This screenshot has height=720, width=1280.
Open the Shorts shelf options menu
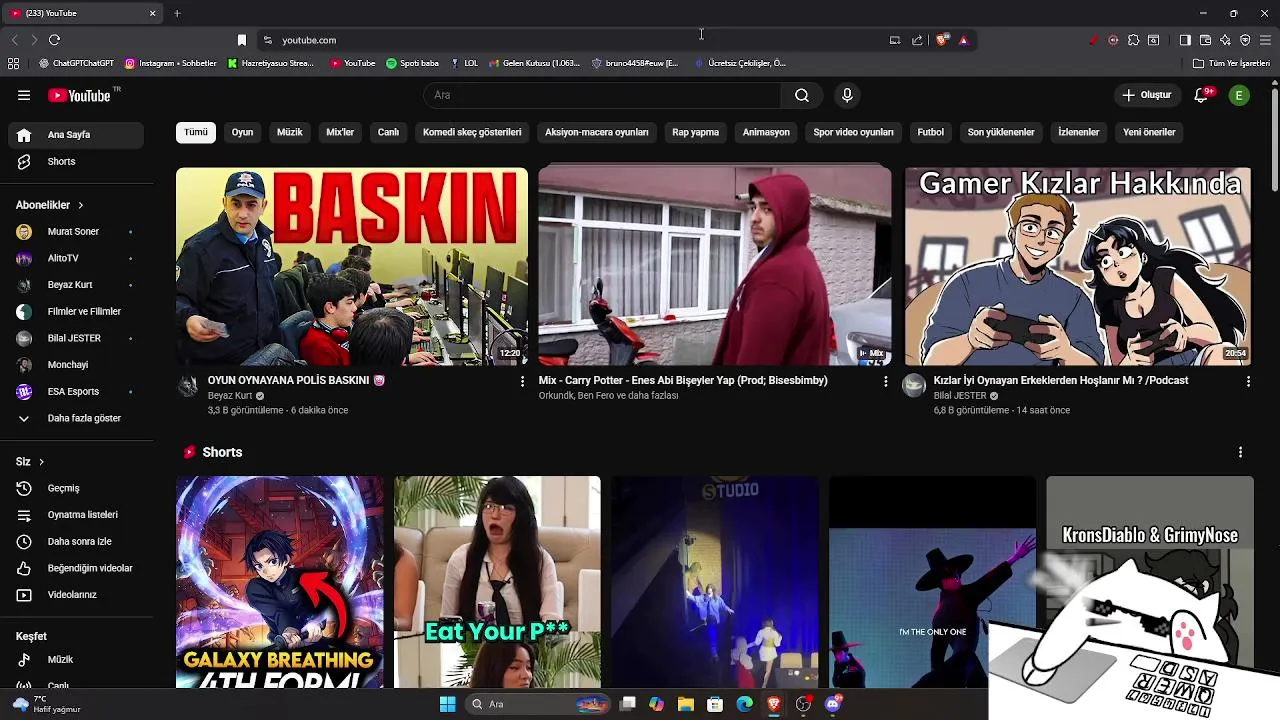click(x=1240, y=452)
